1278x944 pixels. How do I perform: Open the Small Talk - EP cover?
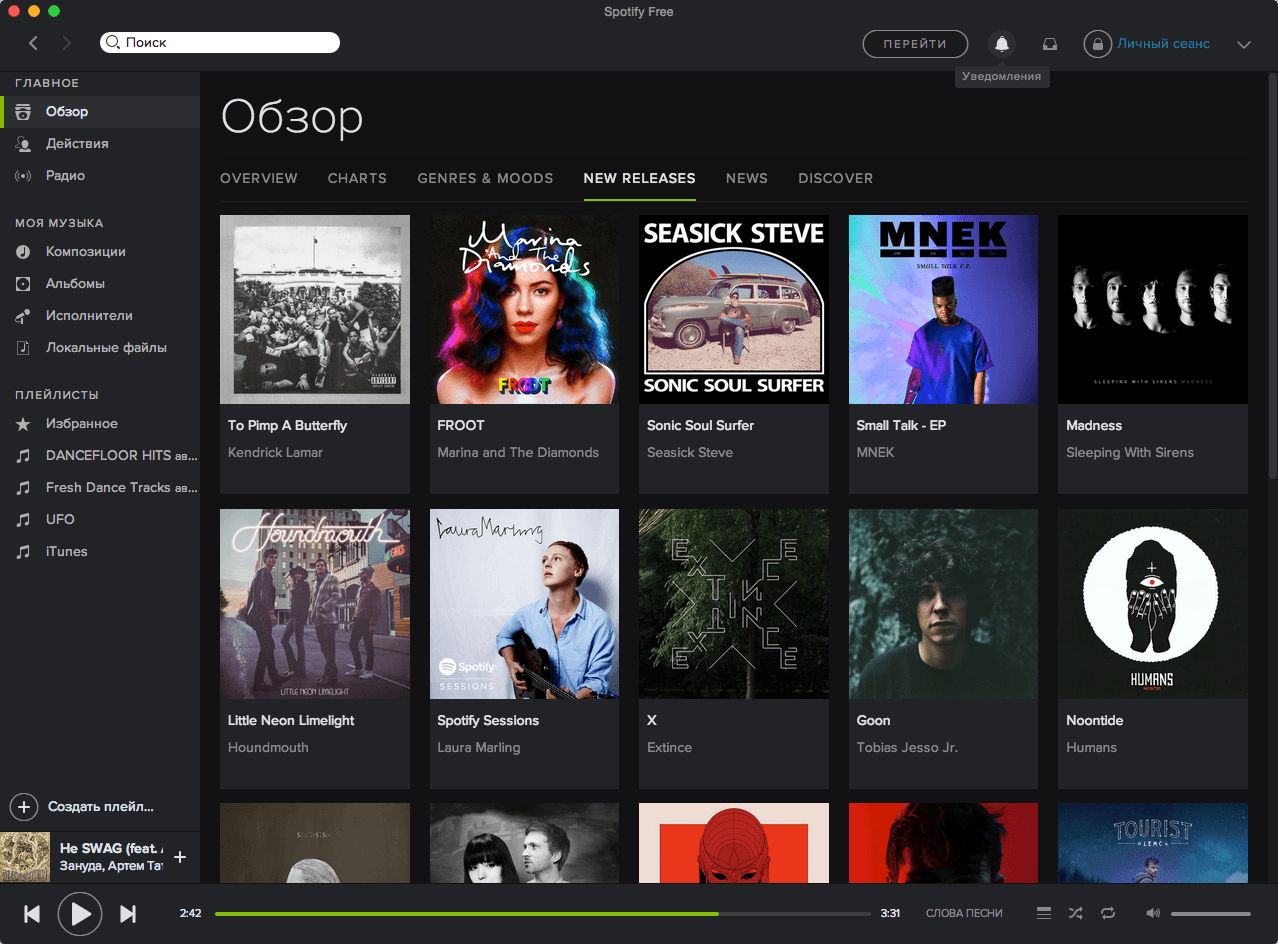943,309
